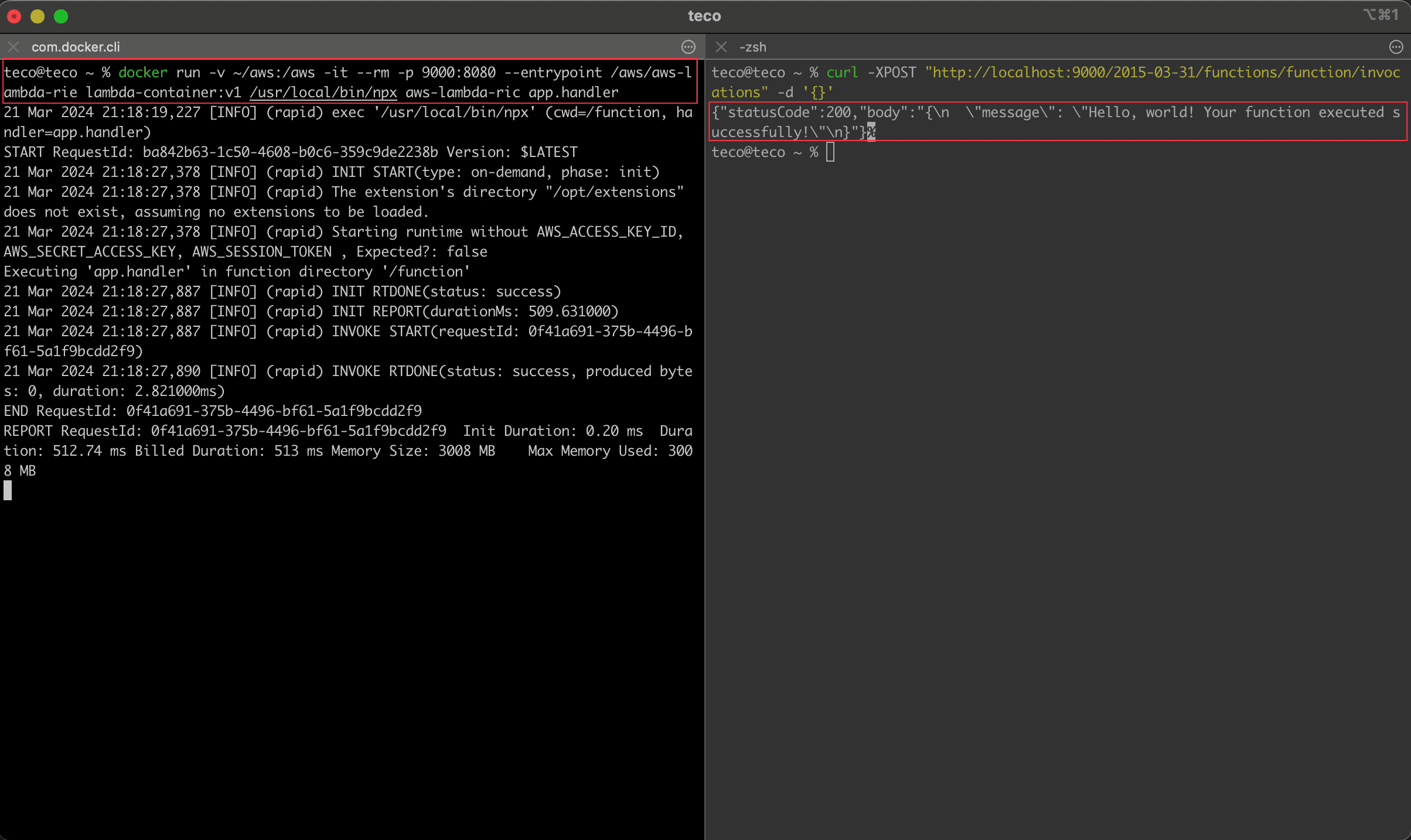Select the END RequestId log line
Screen dimensions: 1411x840
click(212, 411)
